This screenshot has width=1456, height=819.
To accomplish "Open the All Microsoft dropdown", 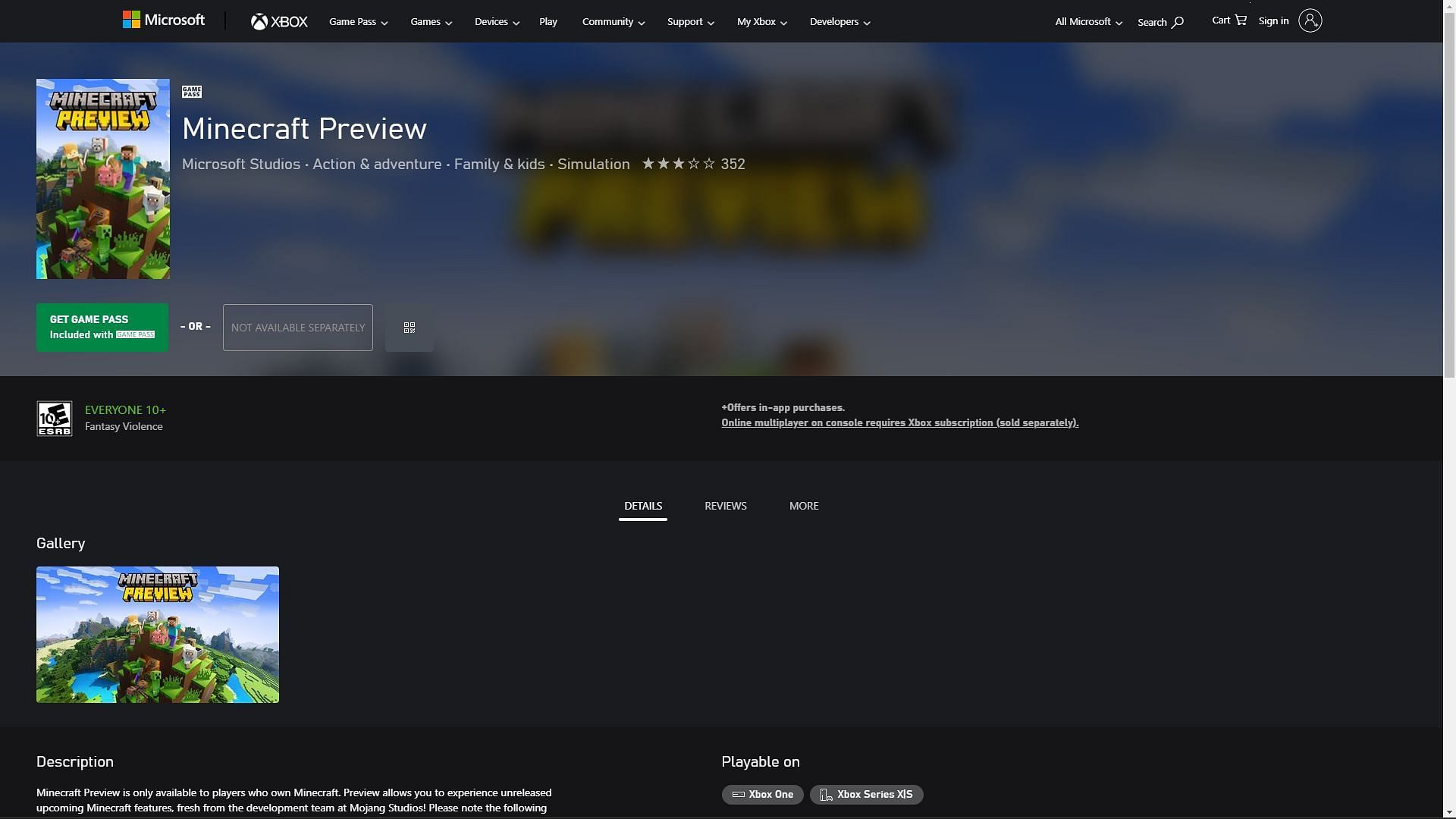I will tap(1088, 22).
